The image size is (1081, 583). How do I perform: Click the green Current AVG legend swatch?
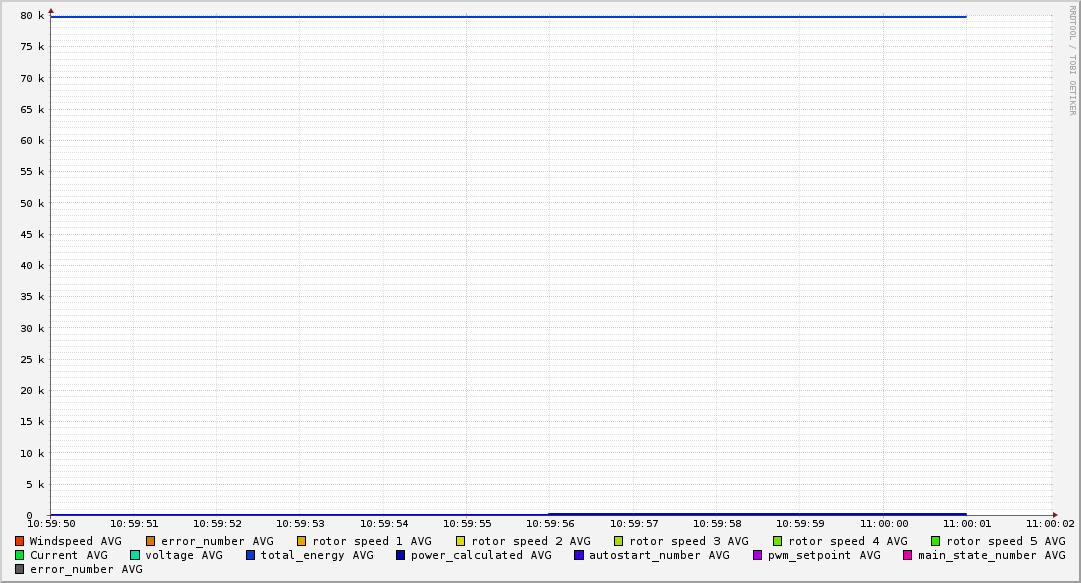point(19,555)
